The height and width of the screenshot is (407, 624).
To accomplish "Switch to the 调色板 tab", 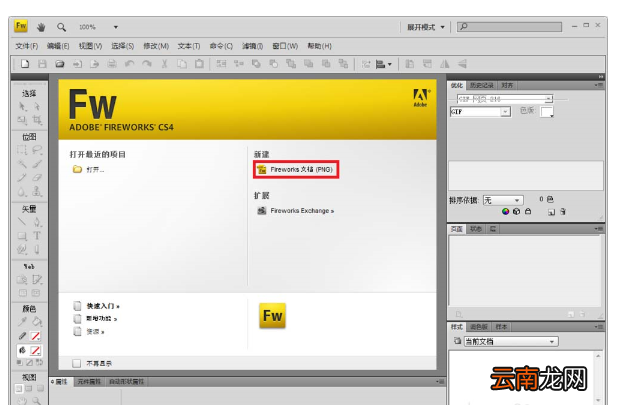I will pyautogui.click(x=478, y=327).
